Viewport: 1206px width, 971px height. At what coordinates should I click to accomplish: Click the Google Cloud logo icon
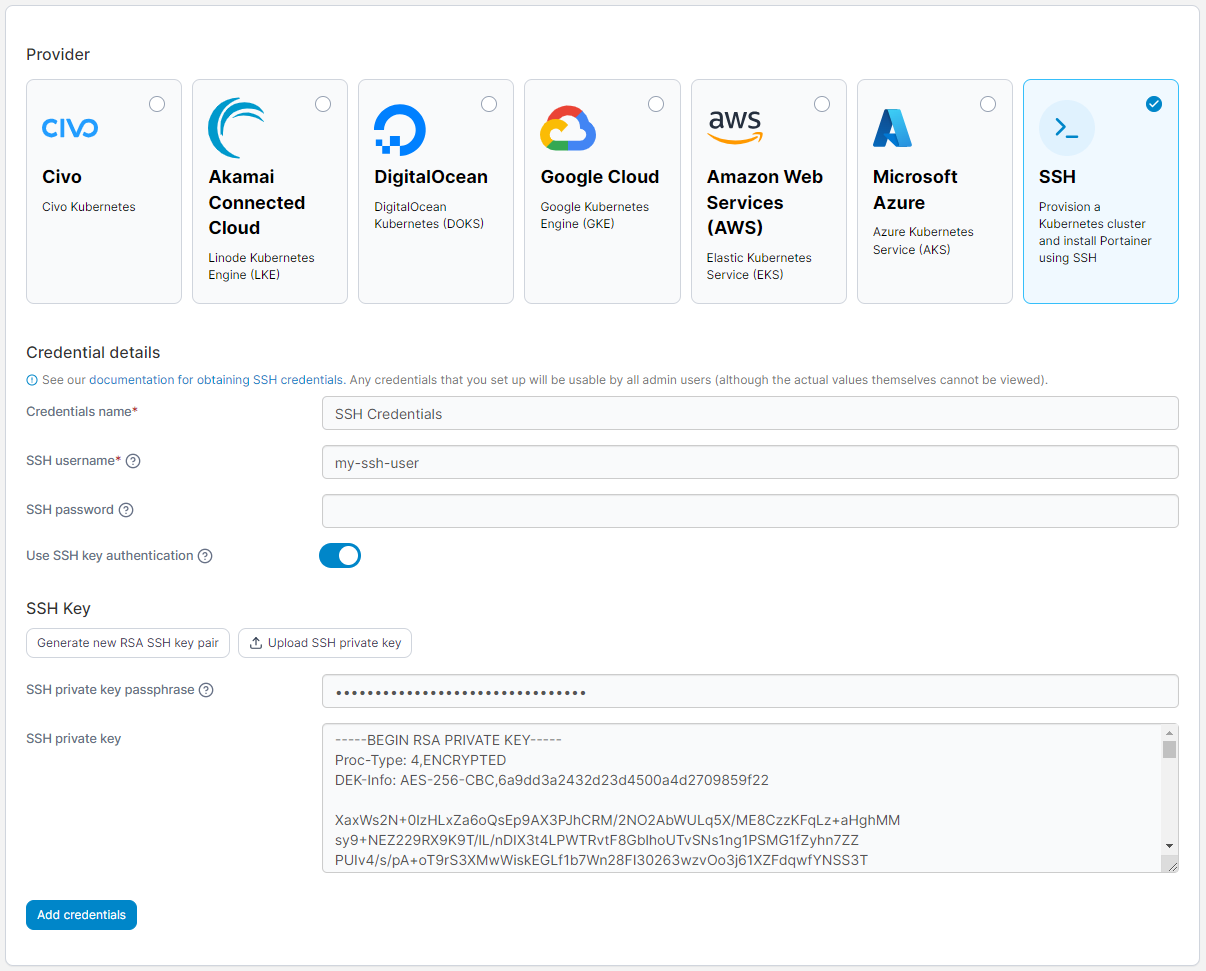coord(568,129)
